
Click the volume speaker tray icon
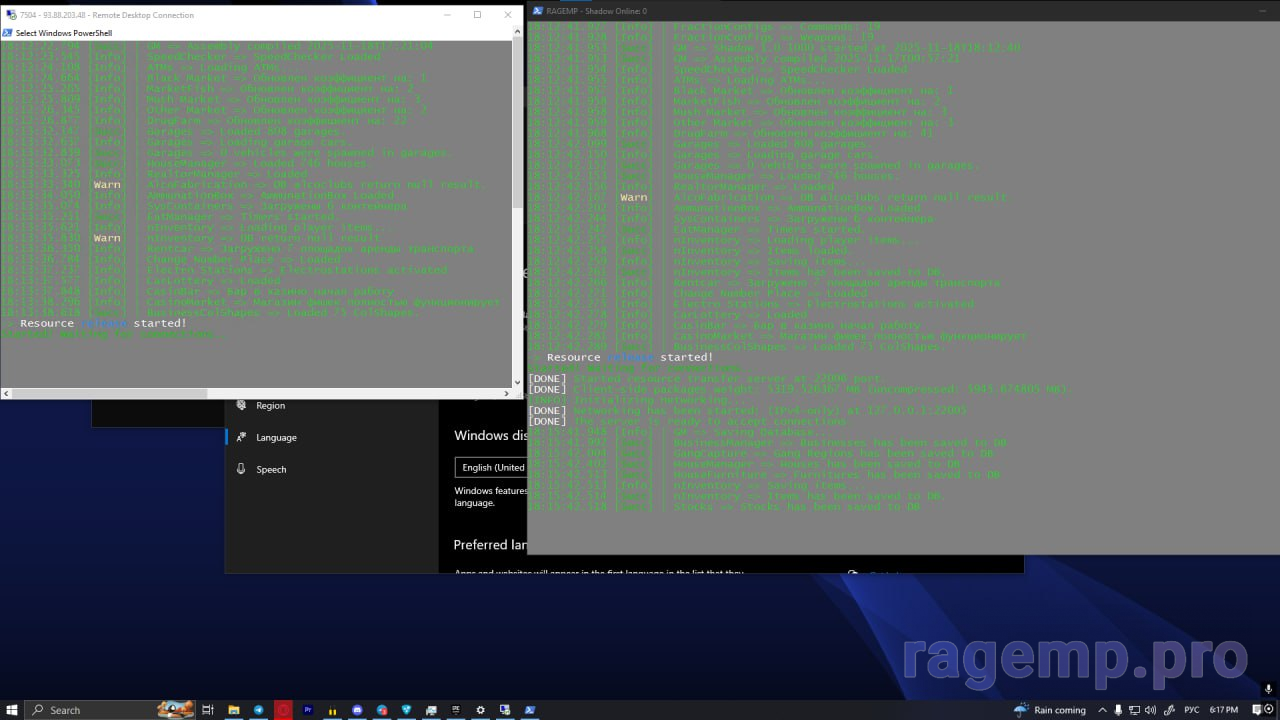1149,710
